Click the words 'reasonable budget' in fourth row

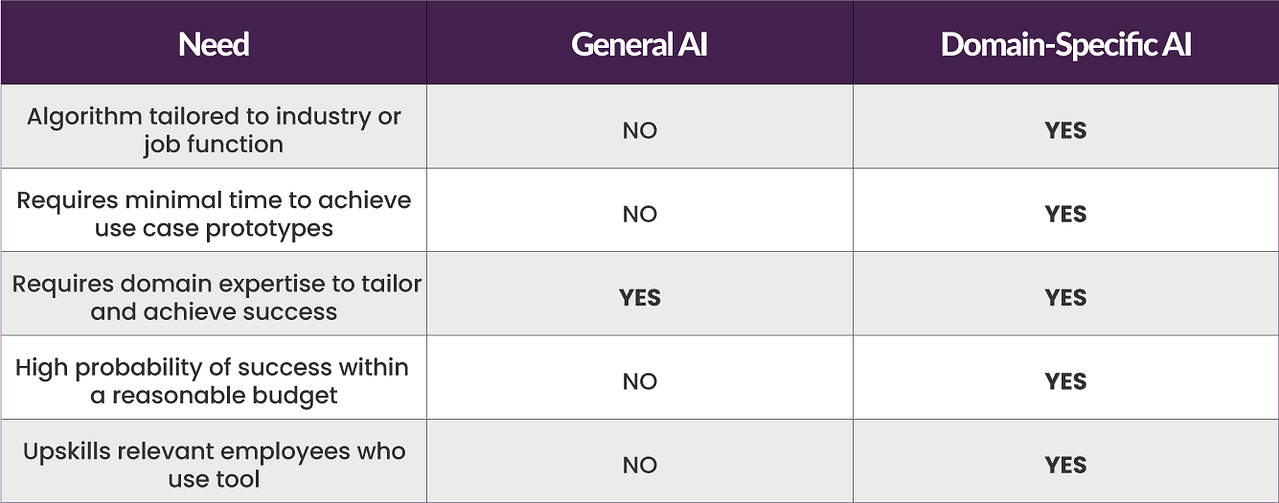tap(225, 396)
